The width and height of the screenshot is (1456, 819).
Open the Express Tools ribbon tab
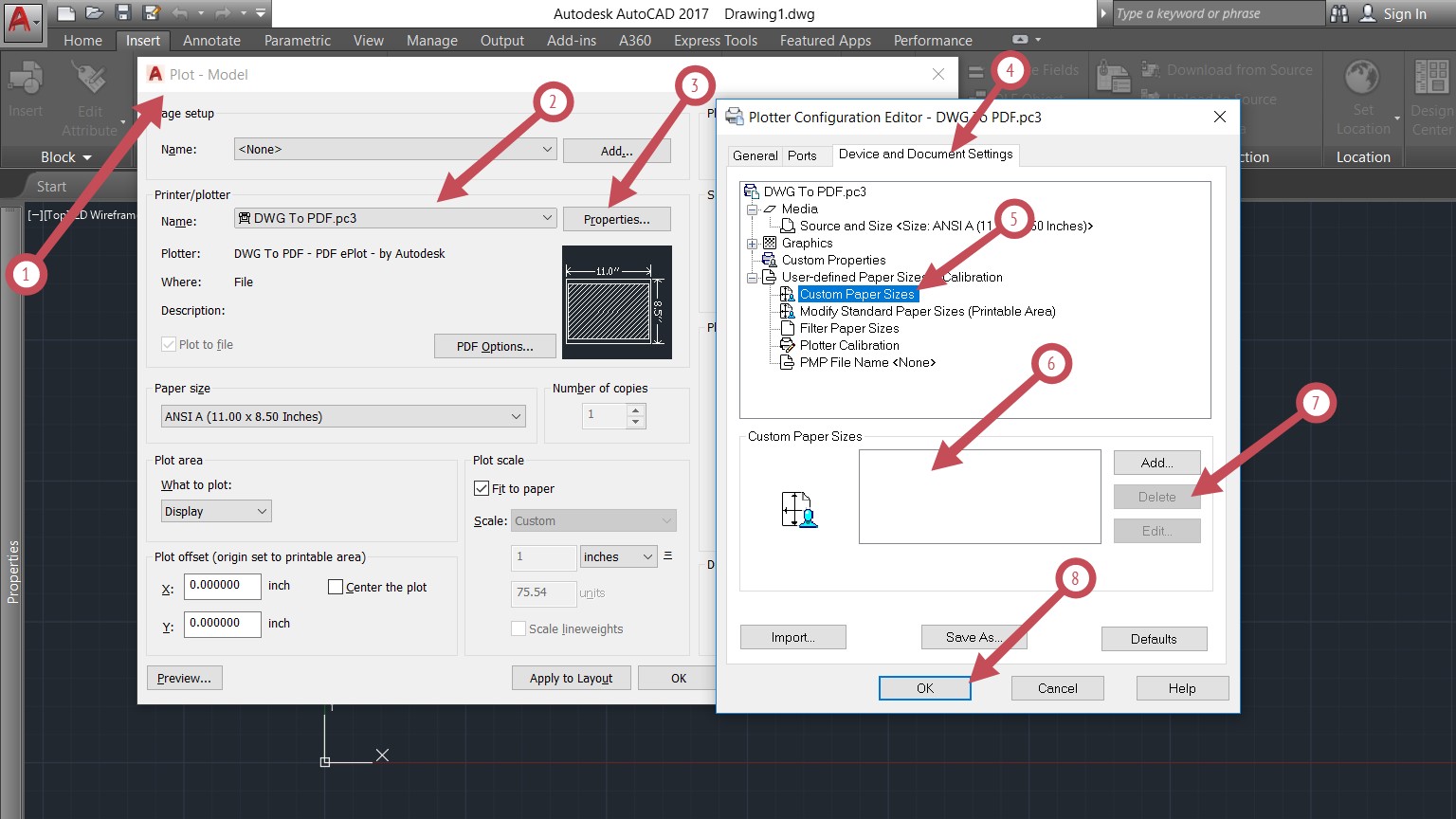pyautogui.click(x=716, y=40)
